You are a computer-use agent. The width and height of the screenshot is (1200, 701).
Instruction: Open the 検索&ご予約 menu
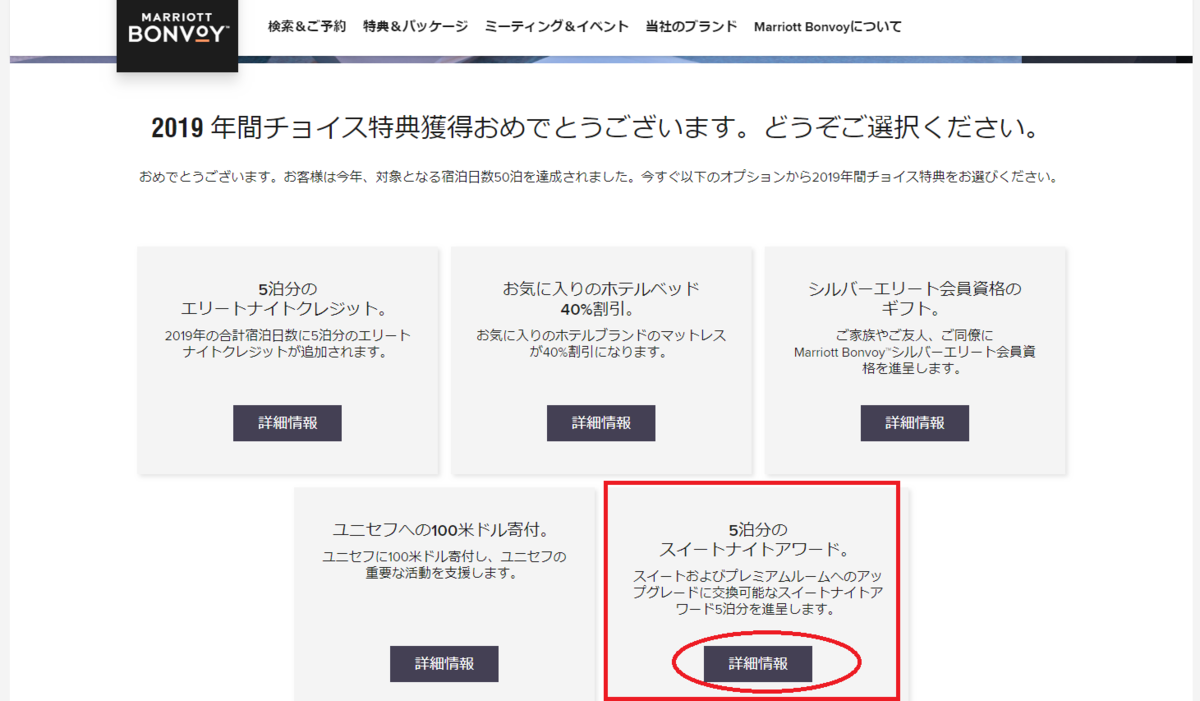(307, 27)
